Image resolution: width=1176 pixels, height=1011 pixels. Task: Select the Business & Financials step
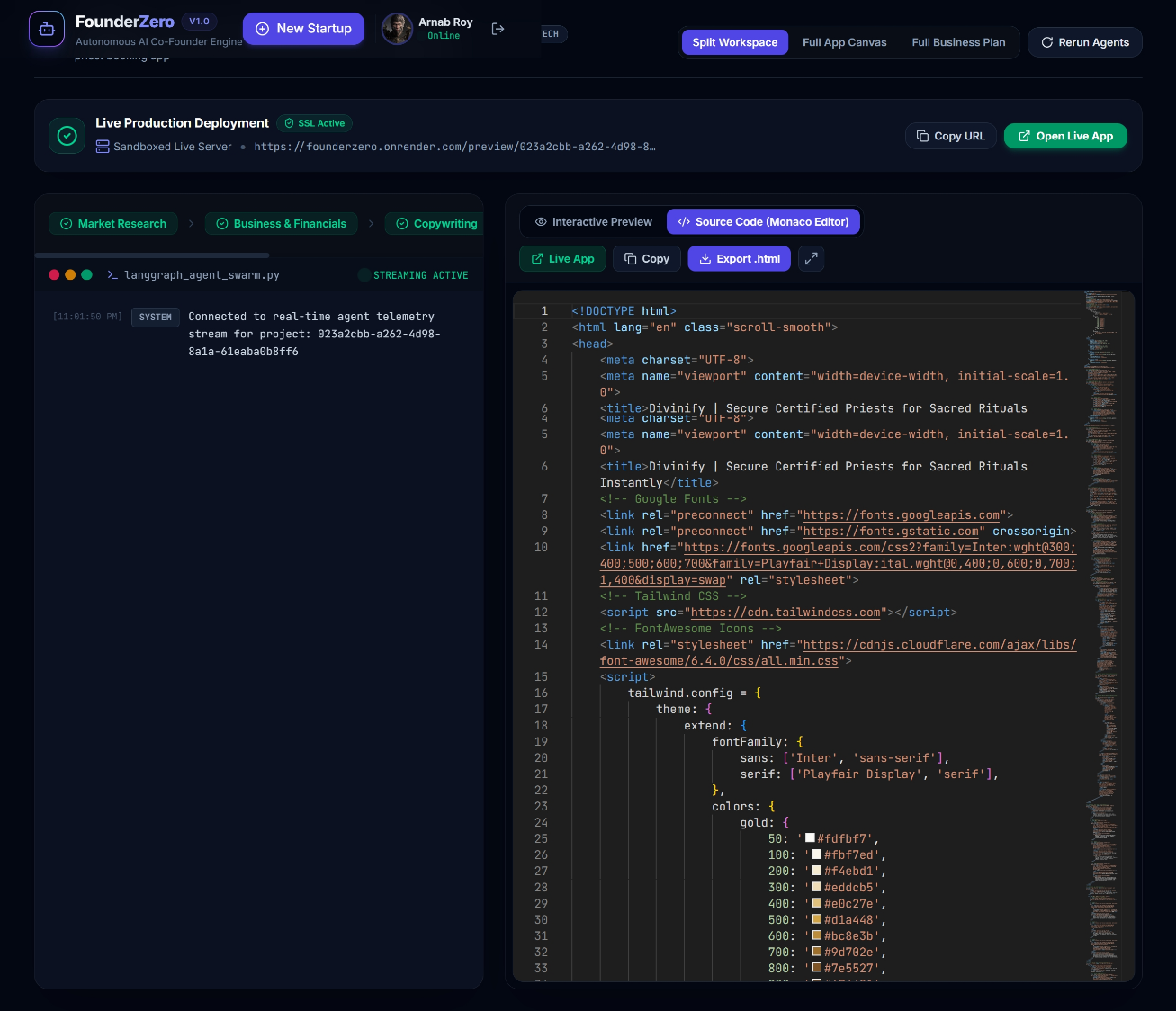click(281, 224)
